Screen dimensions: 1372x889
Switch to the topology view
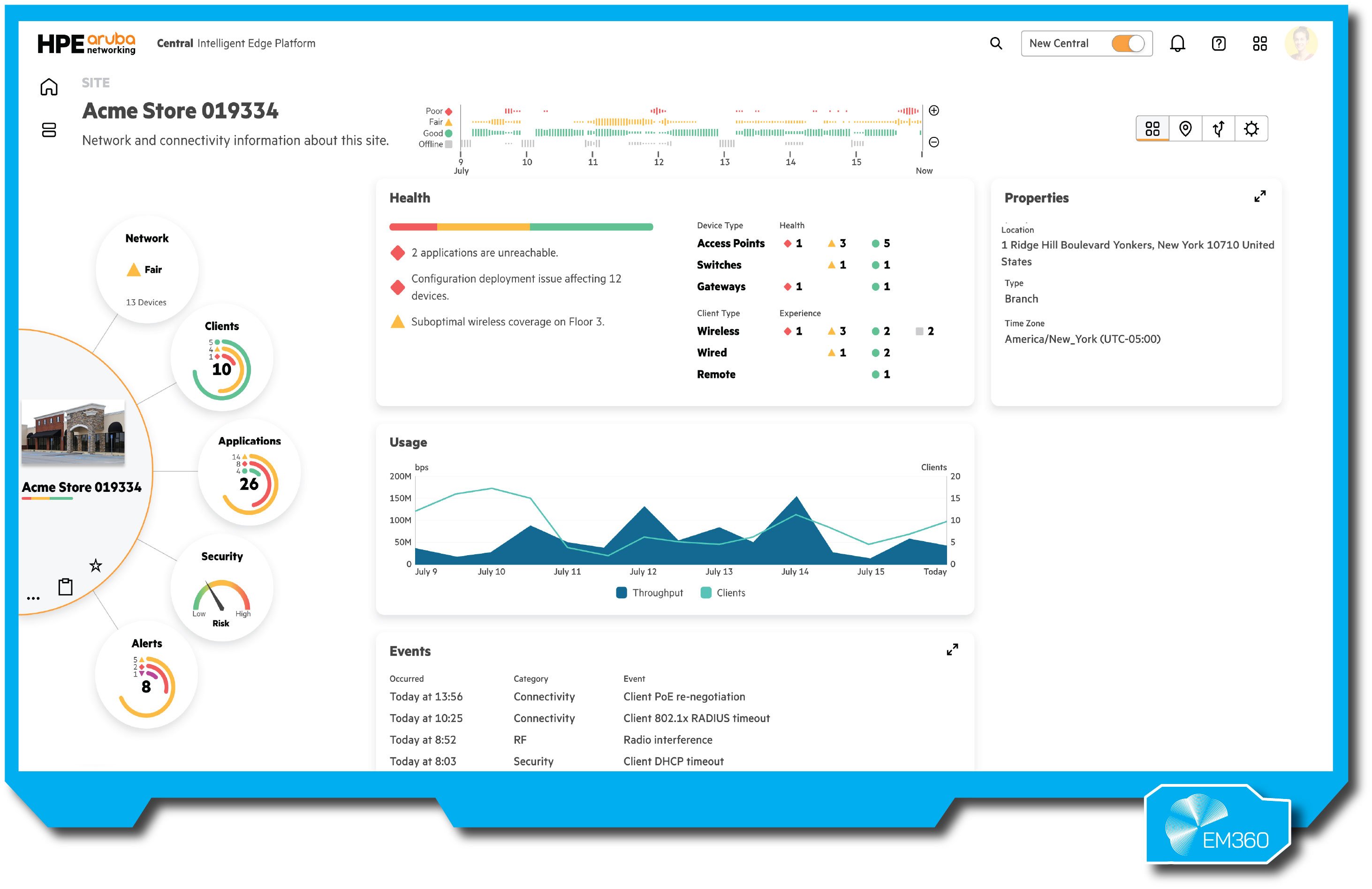(x=1218, y=128)
